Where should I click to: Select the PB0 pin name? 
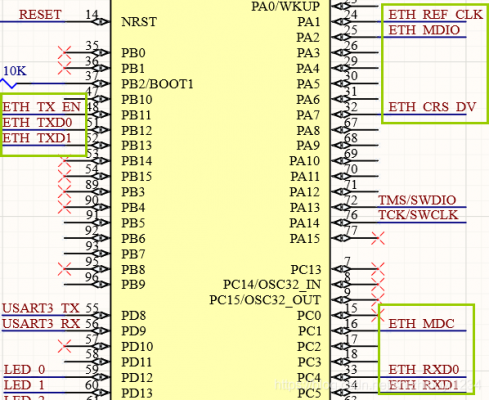(x=133, y=53)
